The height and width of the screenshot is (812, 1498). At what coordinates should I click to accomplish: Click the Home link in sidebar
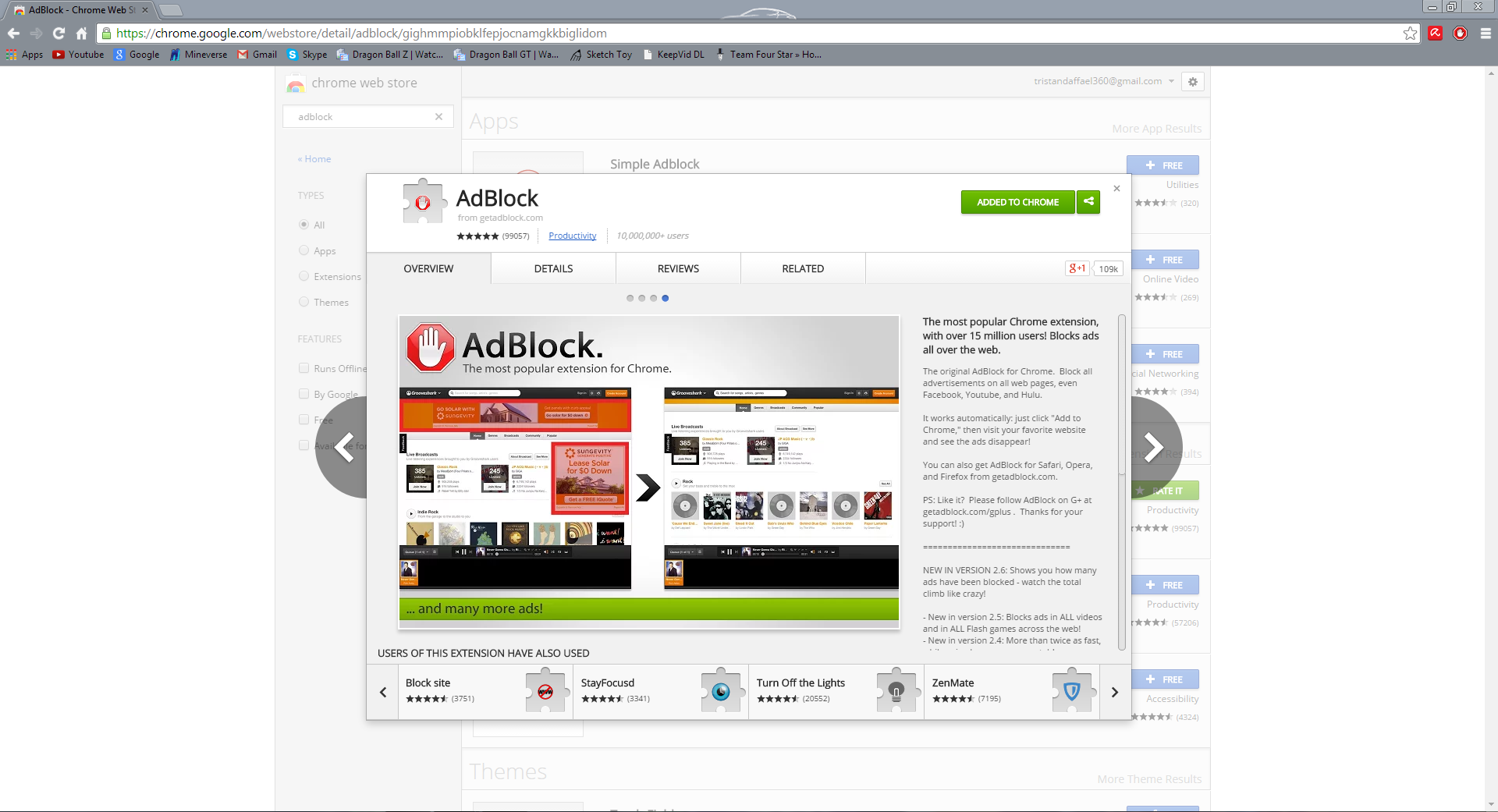click(x=314, y=158)
